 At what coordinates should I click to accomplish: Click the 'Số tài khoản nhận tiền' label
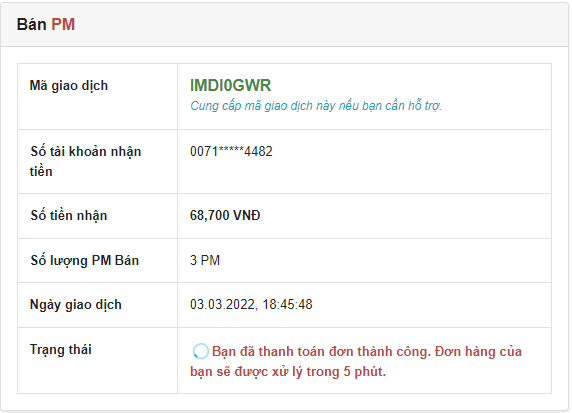85,161
